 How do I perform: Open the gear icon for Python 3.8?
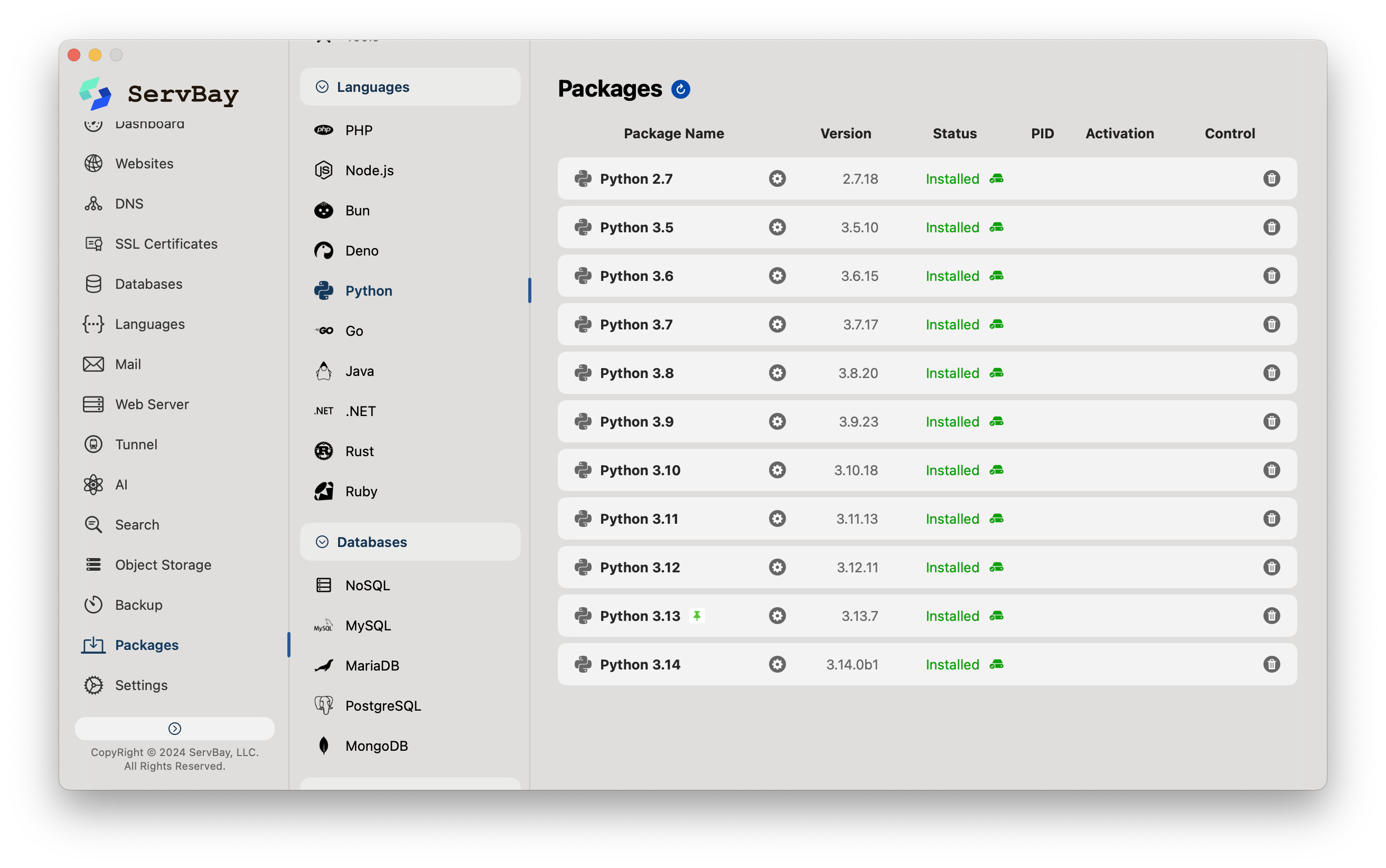pyautogui.click(x=777, y=373)
